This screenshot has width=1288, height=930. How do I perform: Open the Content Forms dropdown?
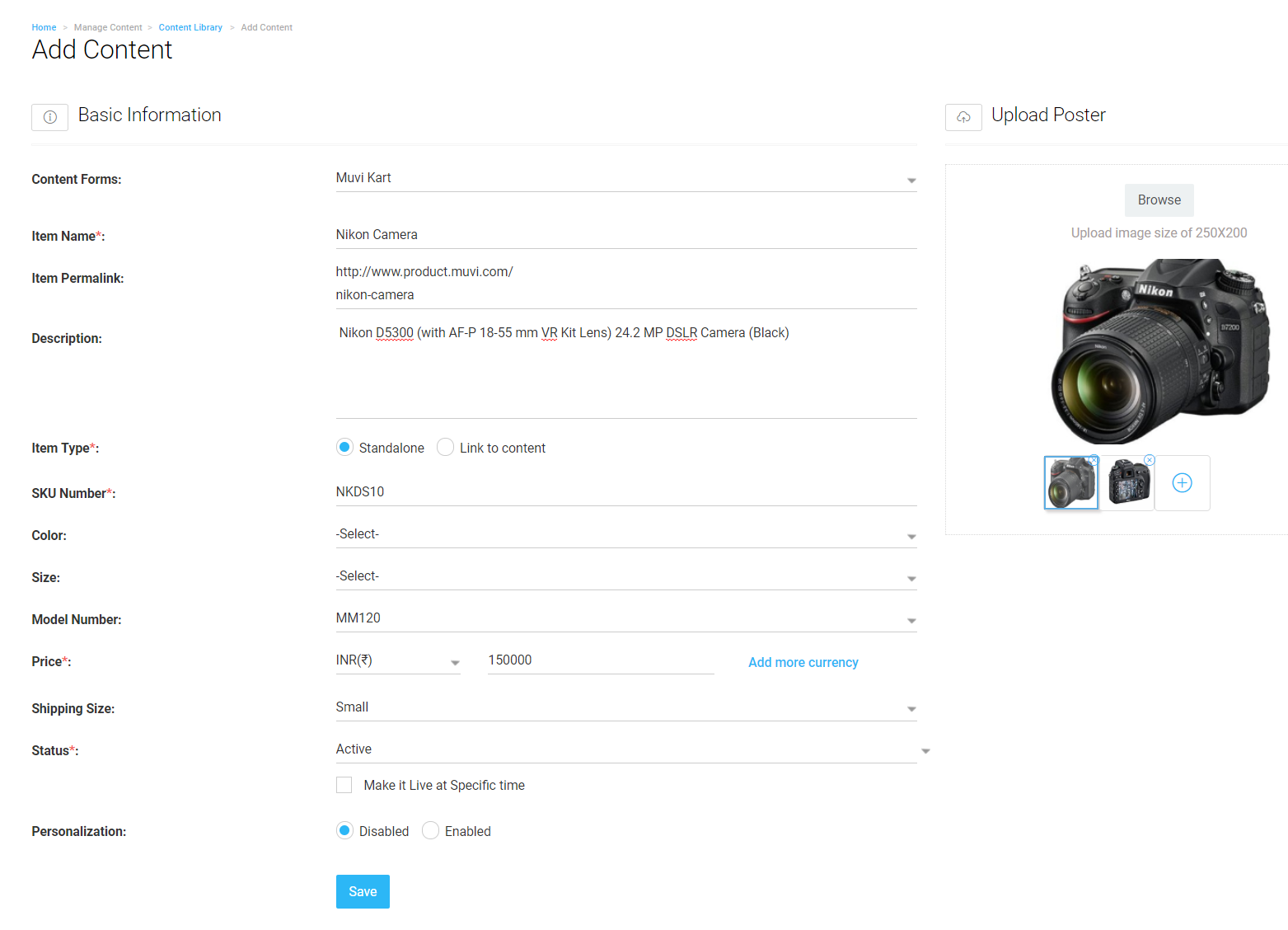tap(626, 178)
